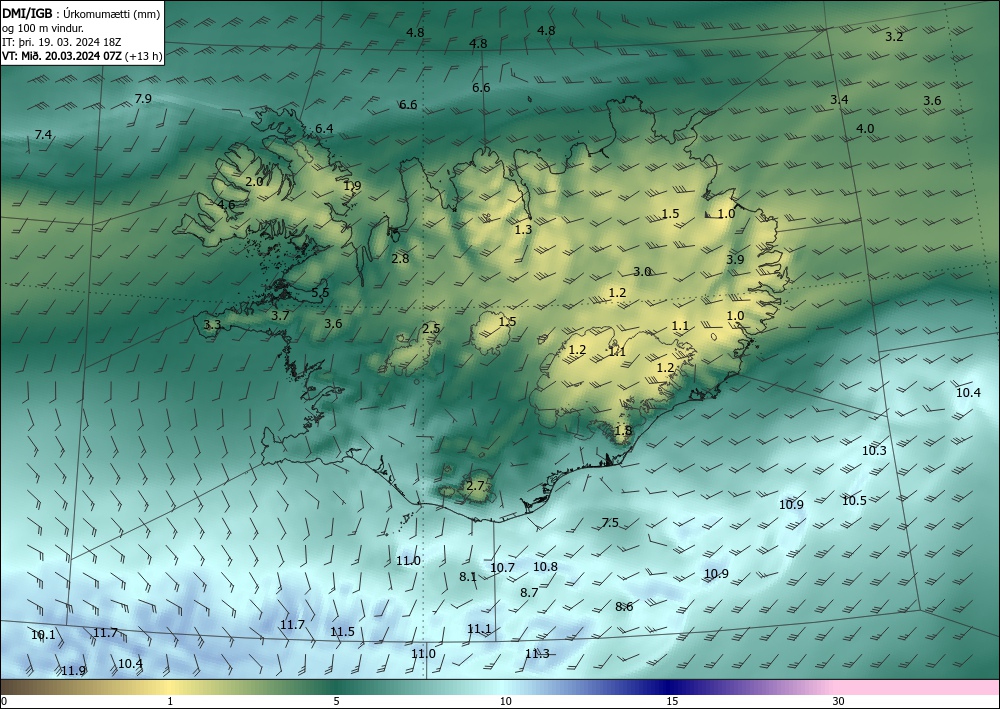1000x709 pixels.
Task: Click the color scale label "30"
Action: pyautogui.click(x=839, y=701)
